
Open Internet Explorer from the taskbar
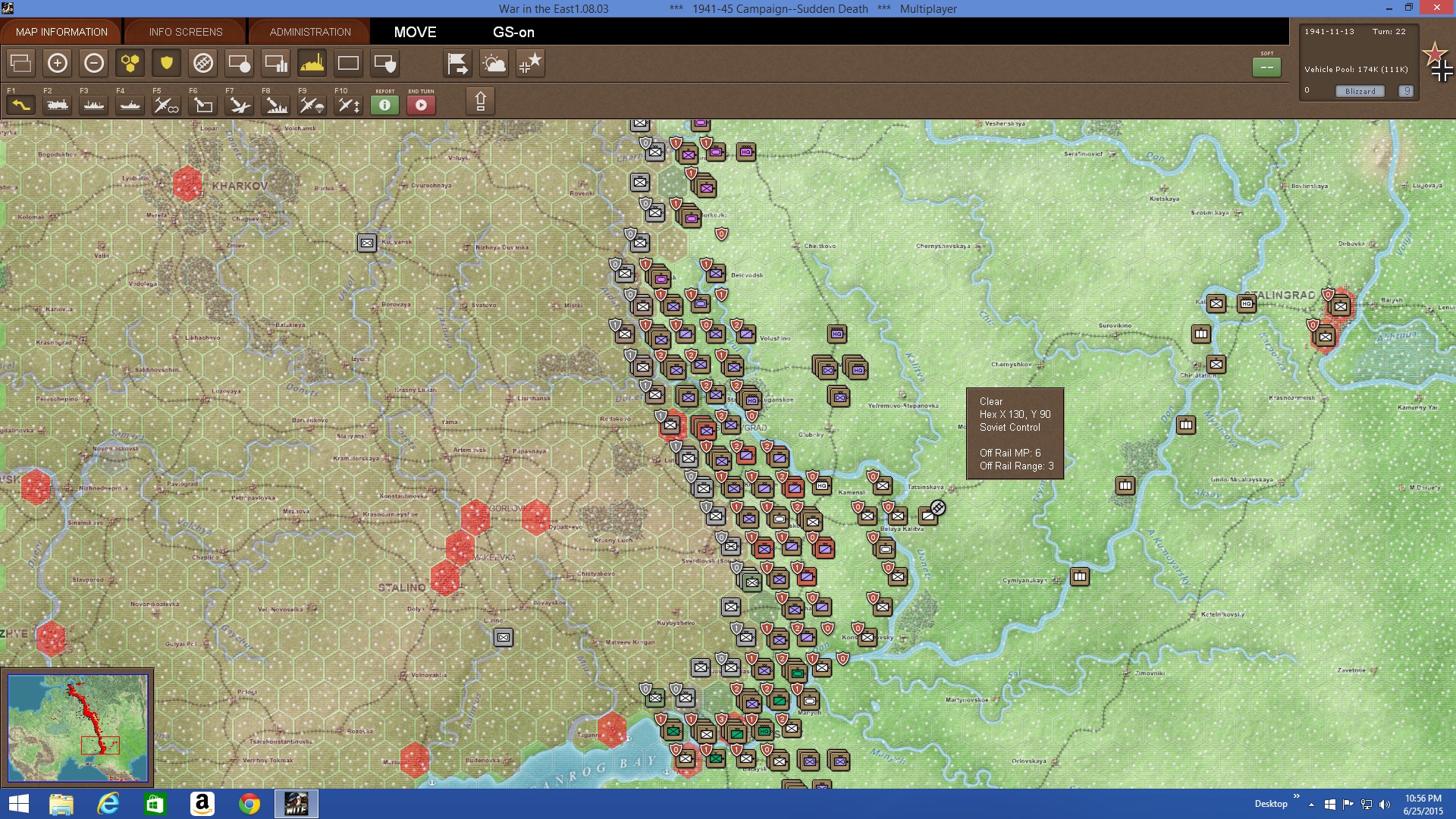[108, 804]
